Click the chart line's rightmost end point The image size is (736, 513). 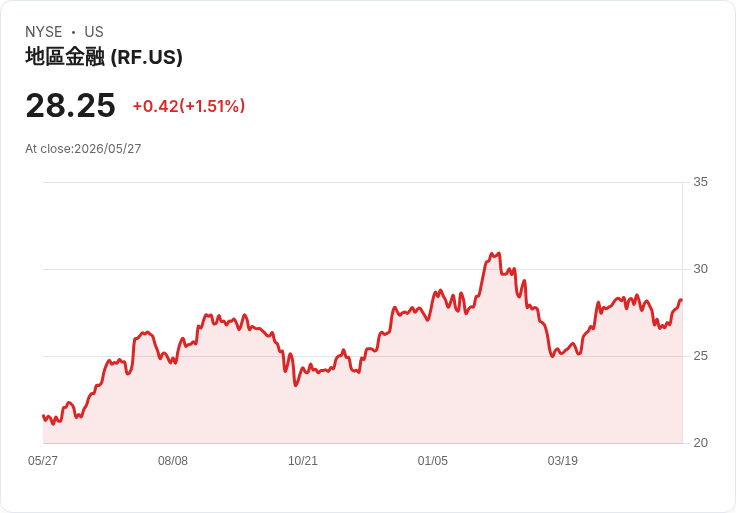click(x=681, y=300)
